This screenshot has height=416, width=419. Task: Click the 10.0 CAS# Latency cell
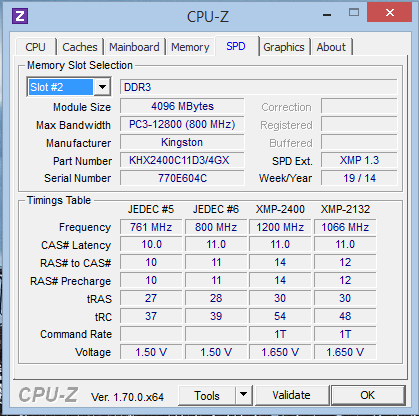click(151, 244)
